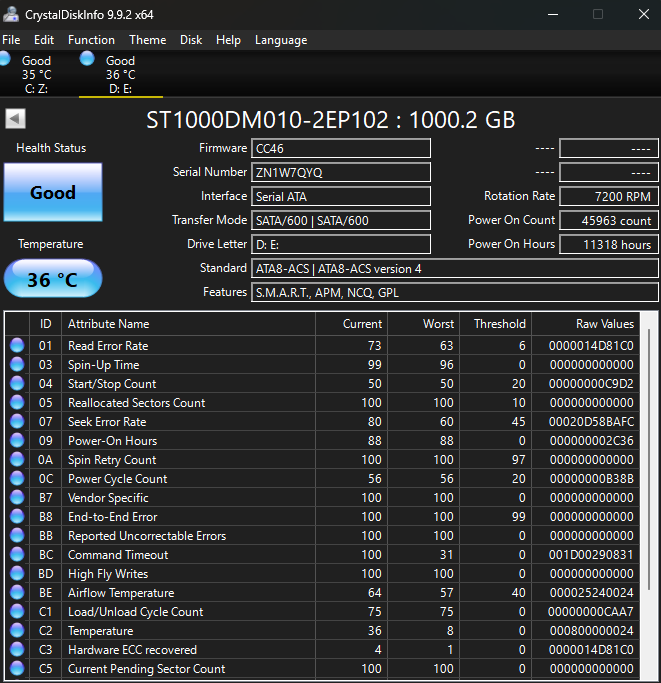661x683 pixels.
Task: Click status orb for Airflow Temperature
Action: point(17,592)
